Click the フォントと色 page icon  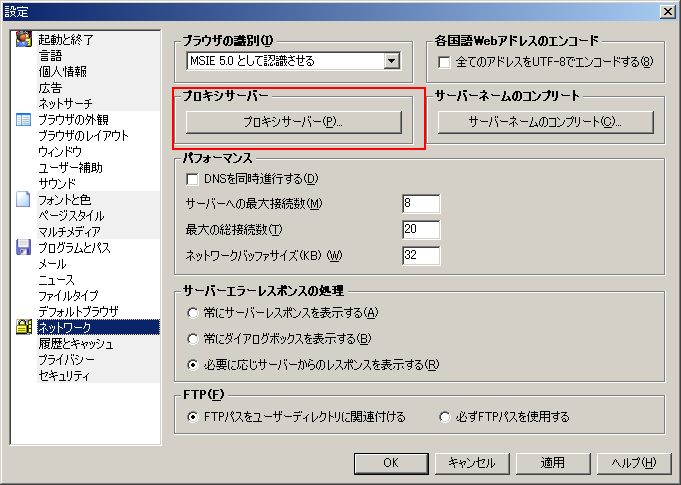[x=24, y=200]
